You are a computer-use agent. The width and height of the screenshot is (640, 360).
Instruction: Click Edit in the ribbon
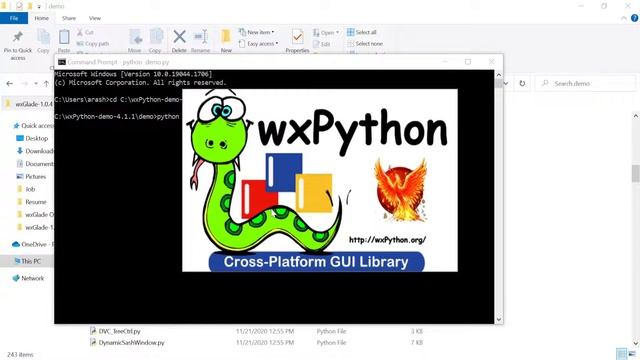pyautogui.click(x=322, y=44)
